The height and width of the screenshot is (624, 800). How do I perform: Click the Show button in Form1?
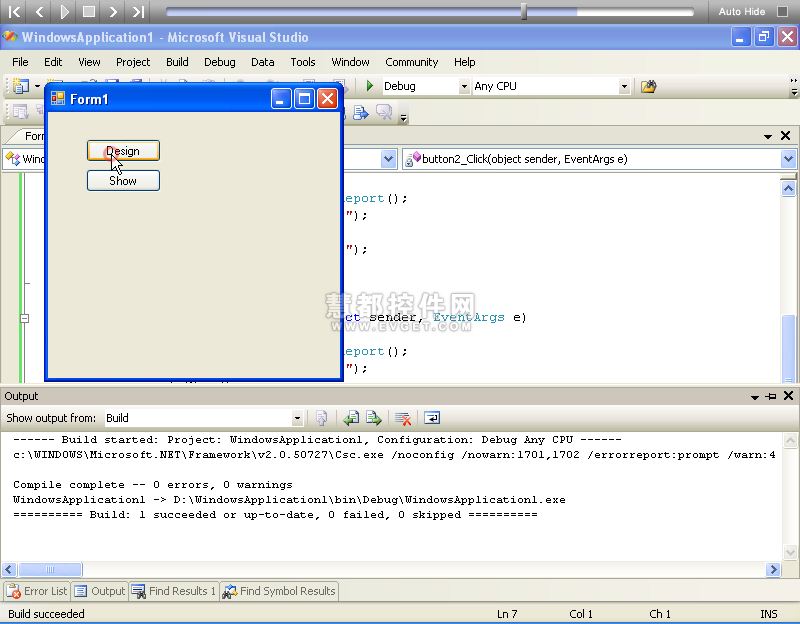[123, 181]
